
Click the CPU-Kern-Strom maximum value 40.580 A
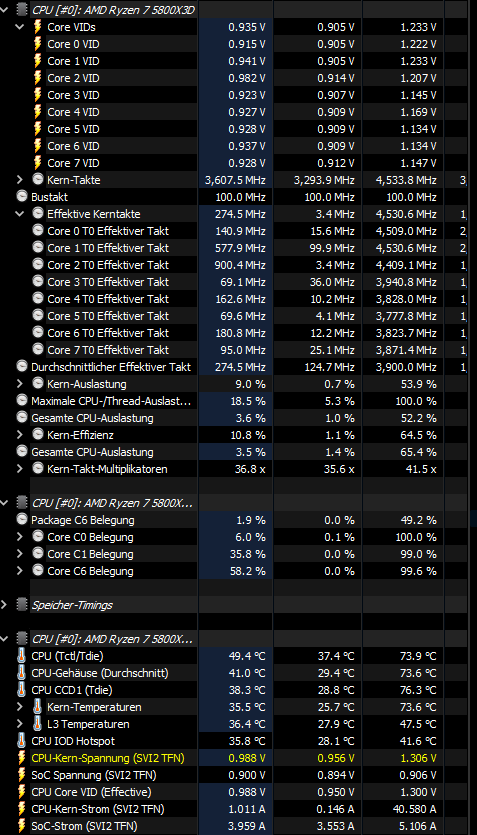pyautogui.click(x=415, y=809)
